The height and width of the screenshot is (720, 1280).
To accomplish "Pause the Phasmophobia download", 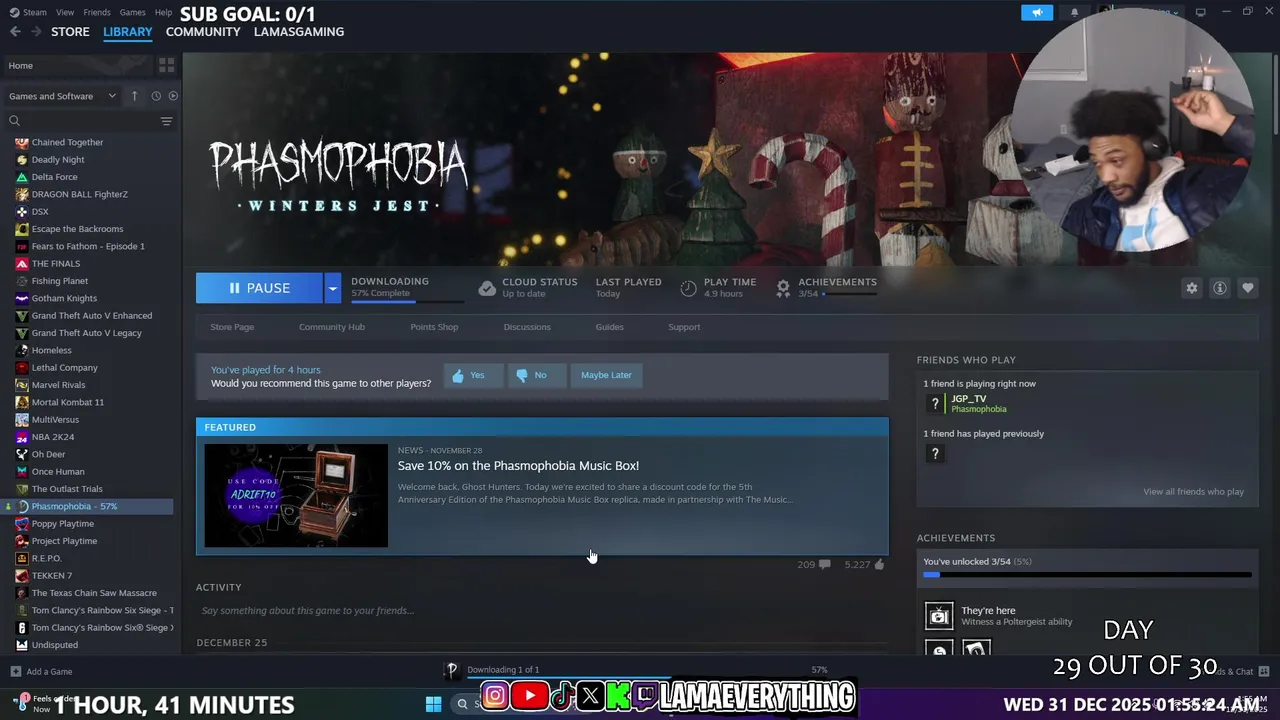I will click(259, 288).
